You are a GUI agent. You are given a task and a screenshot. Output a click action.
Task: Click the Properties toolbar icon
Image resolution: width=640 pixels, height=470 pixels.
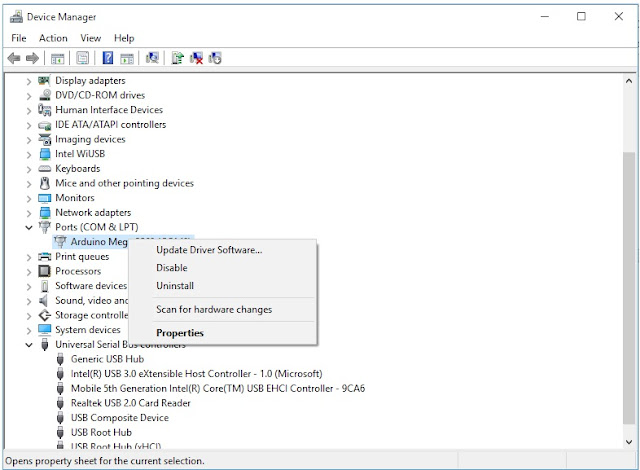[82, 58]
